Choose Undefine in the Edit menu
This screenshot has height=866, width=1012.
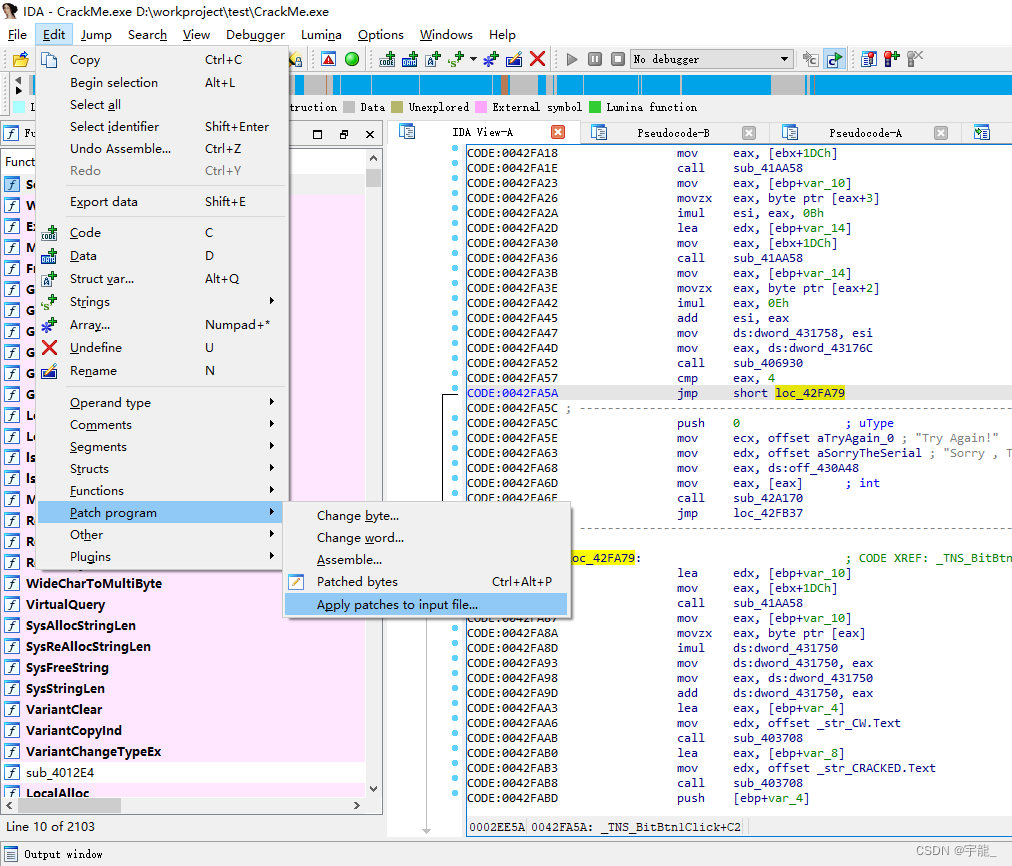point(161,348)
